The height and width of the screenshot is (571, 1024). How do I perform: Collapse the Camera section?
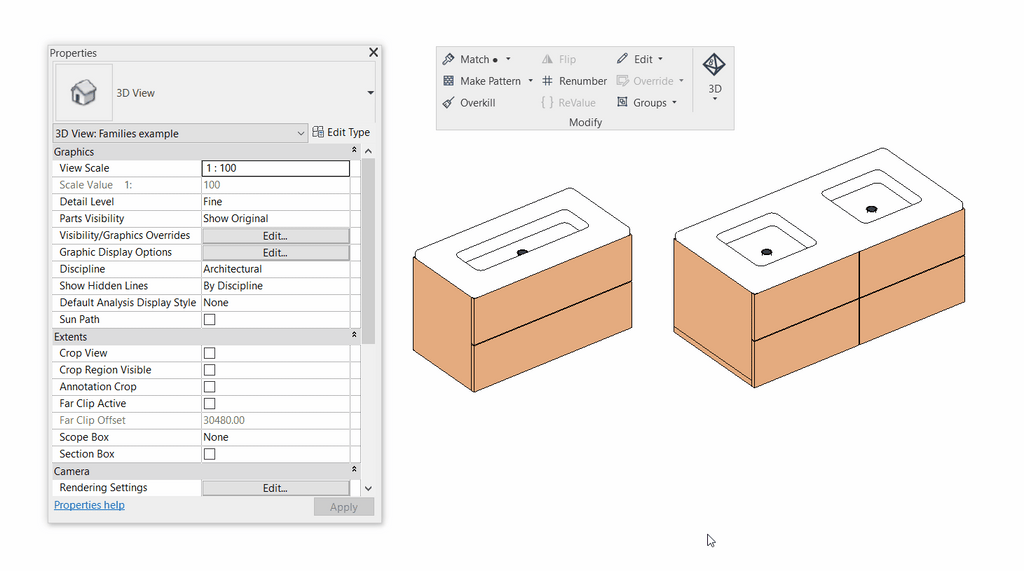354,470
